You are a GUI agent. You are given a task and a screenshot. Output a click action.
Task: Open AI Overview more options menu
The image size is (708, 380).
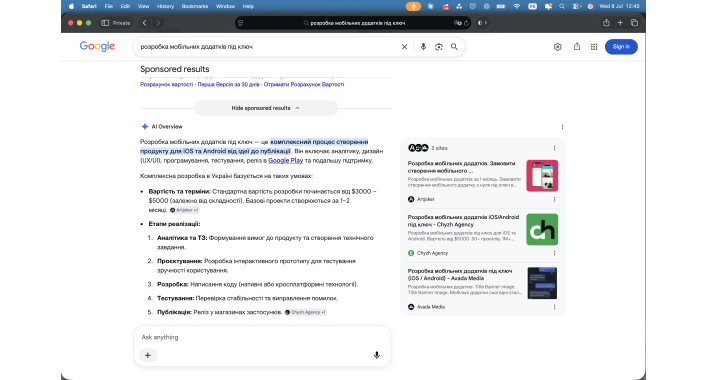coord(562,127)
